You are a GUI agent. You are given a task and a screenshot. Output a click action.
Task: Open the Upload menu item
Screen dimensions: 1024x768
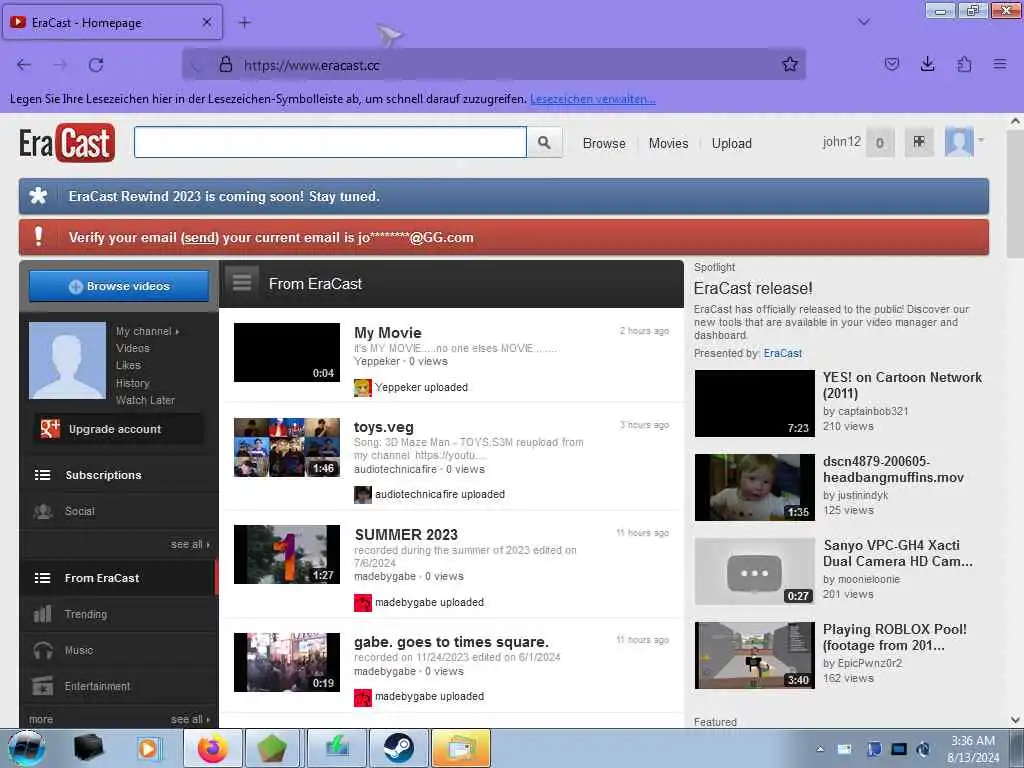coord(731,143)
